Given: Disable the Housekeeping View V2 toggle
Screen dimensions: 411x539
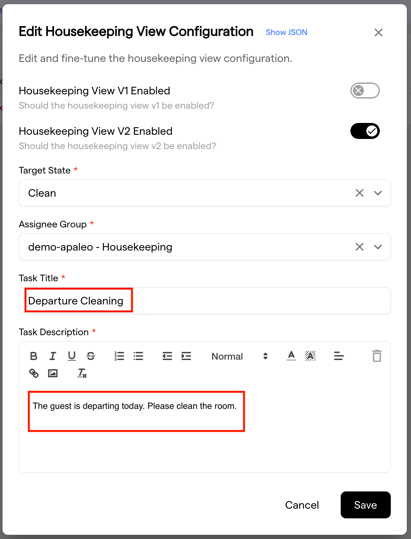Looking at the screenshot, I should coord(365,131).
